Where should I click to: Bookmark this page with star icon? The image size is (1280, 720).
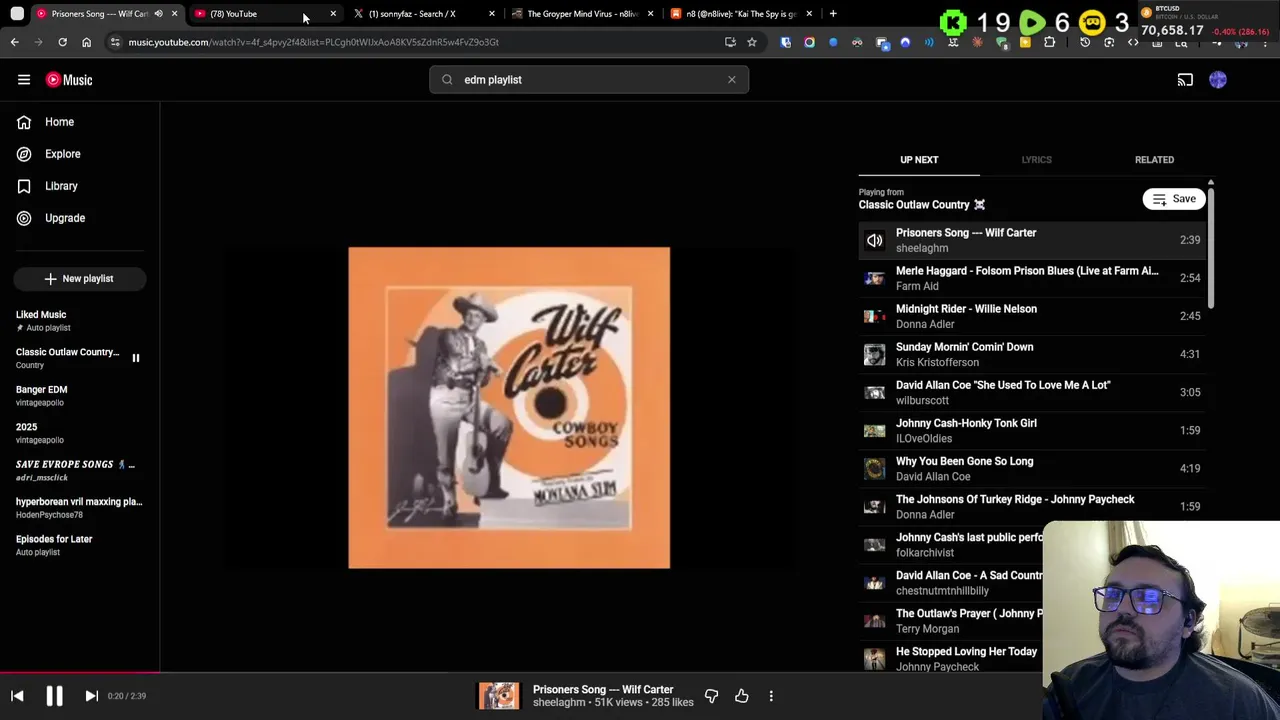point(752,42)
